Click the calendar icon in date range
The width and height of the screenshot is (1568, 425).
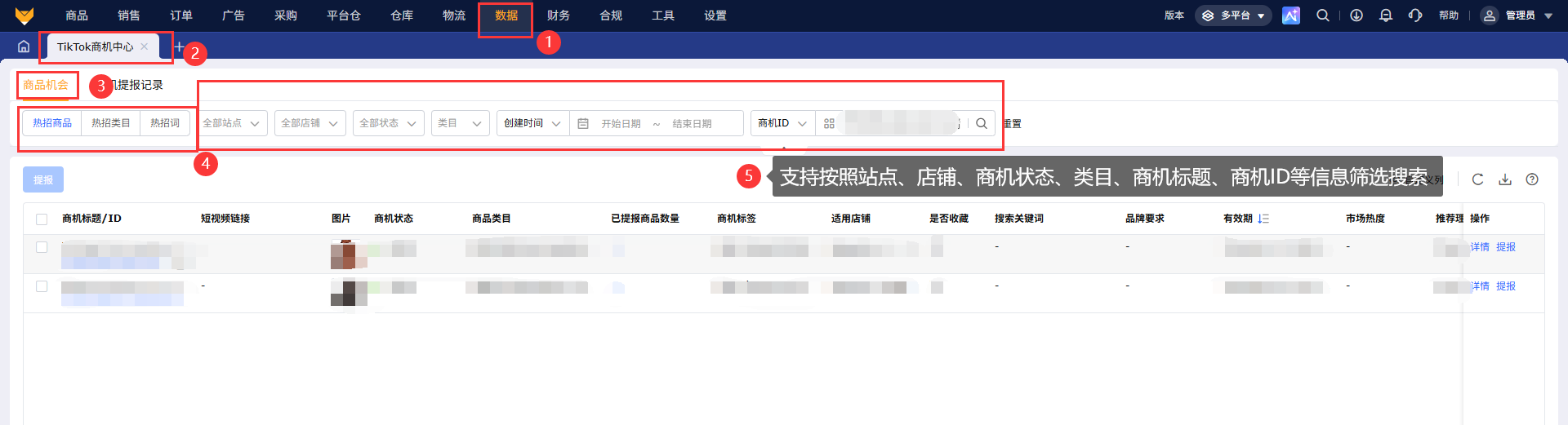click(583, 123)
